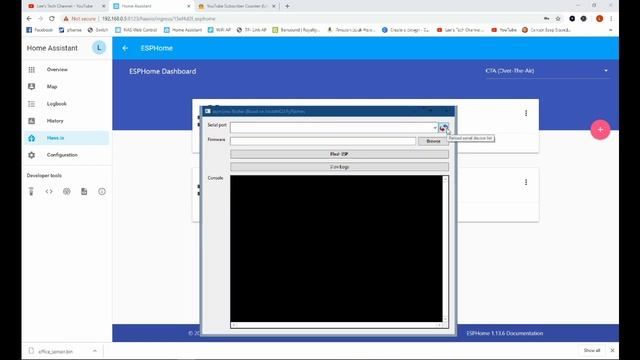Use the Console vertical scrollbar
Viewport: 640px width, 360px height.
coord(445,249)
